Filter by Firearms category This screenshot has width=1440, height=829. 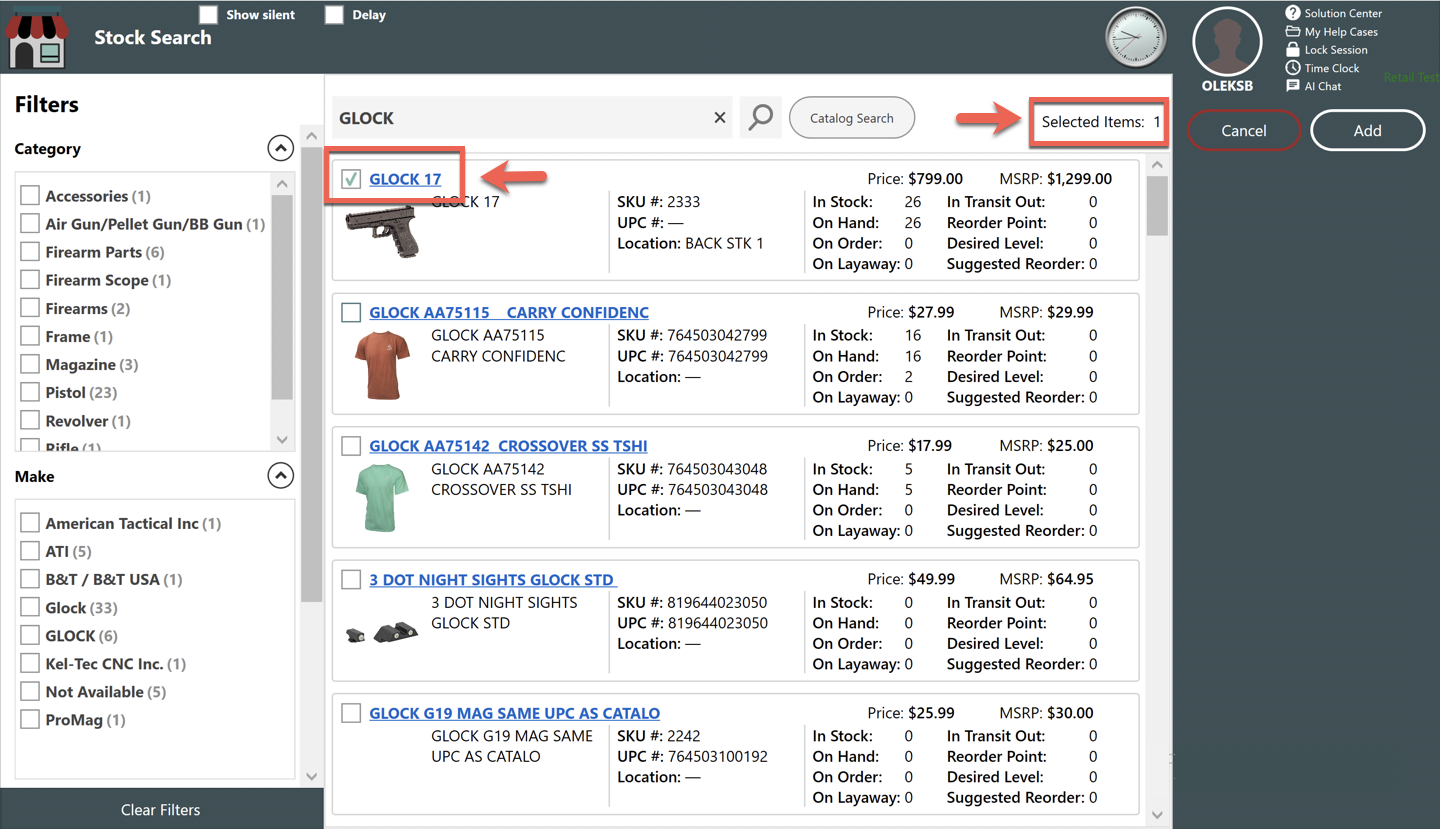(30, 308)
